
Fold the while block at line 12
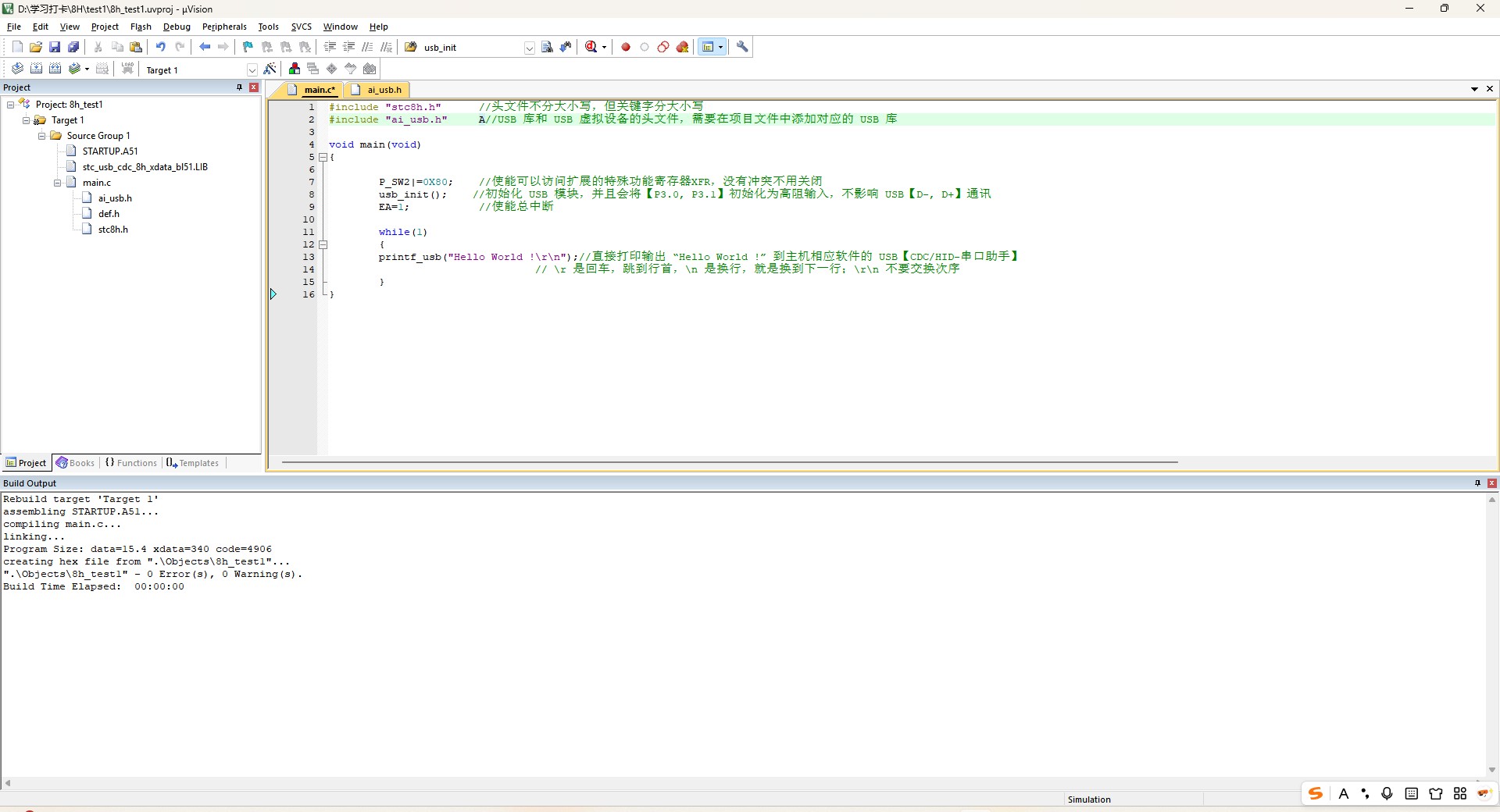click(x=323, y=244)
